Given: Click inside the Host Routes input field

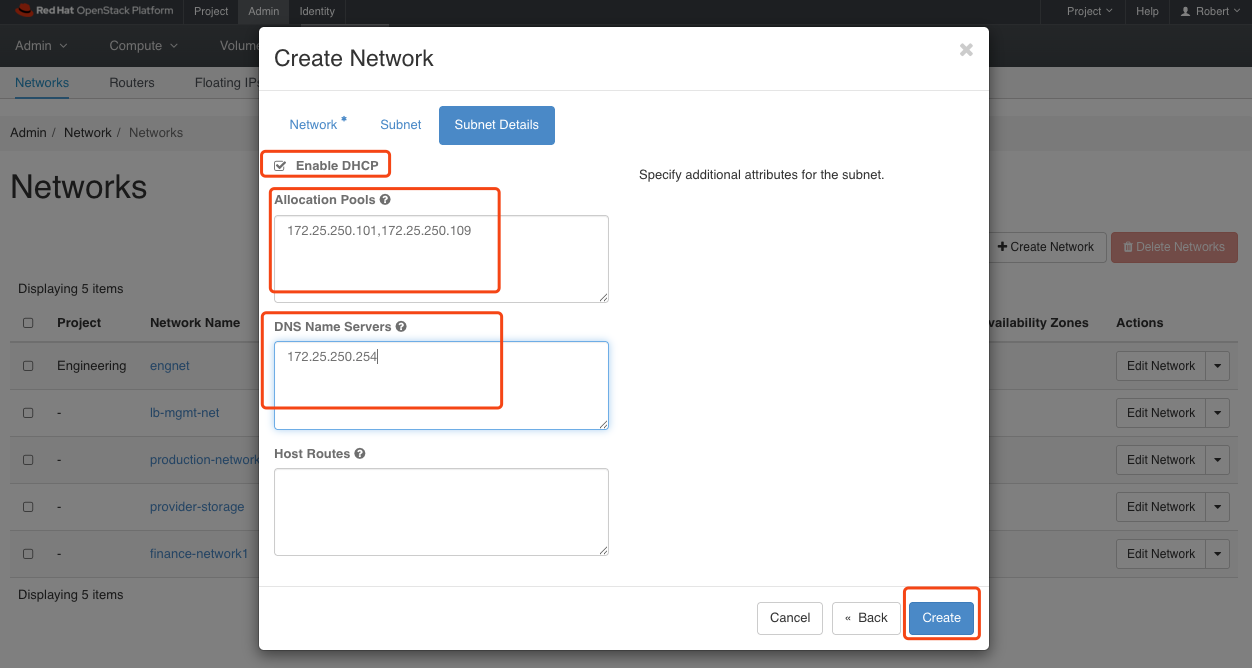Looking at the screenshot, I should tap(440, 511).
